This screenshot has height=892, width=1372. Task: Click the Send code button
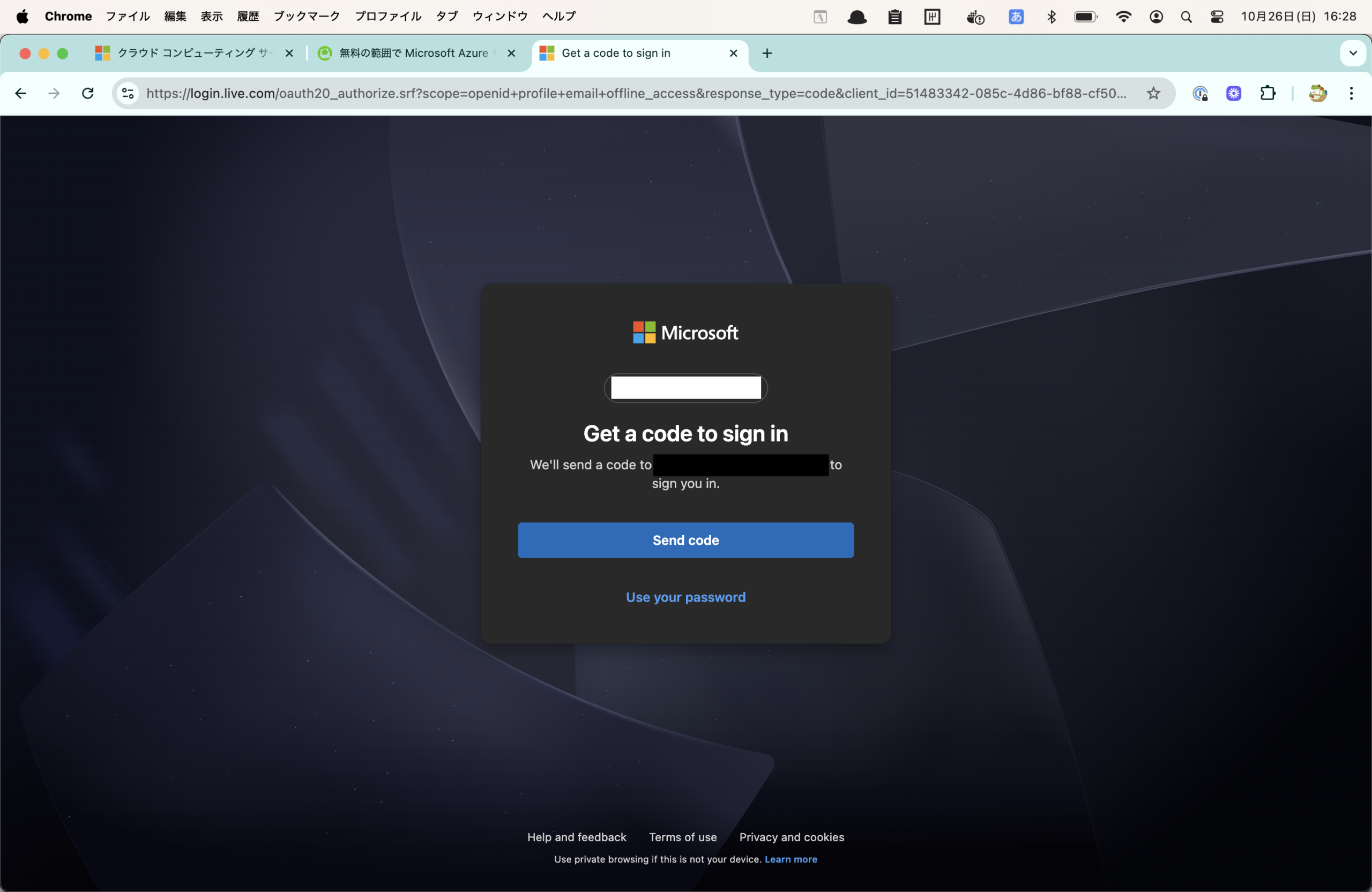[685, 540]
